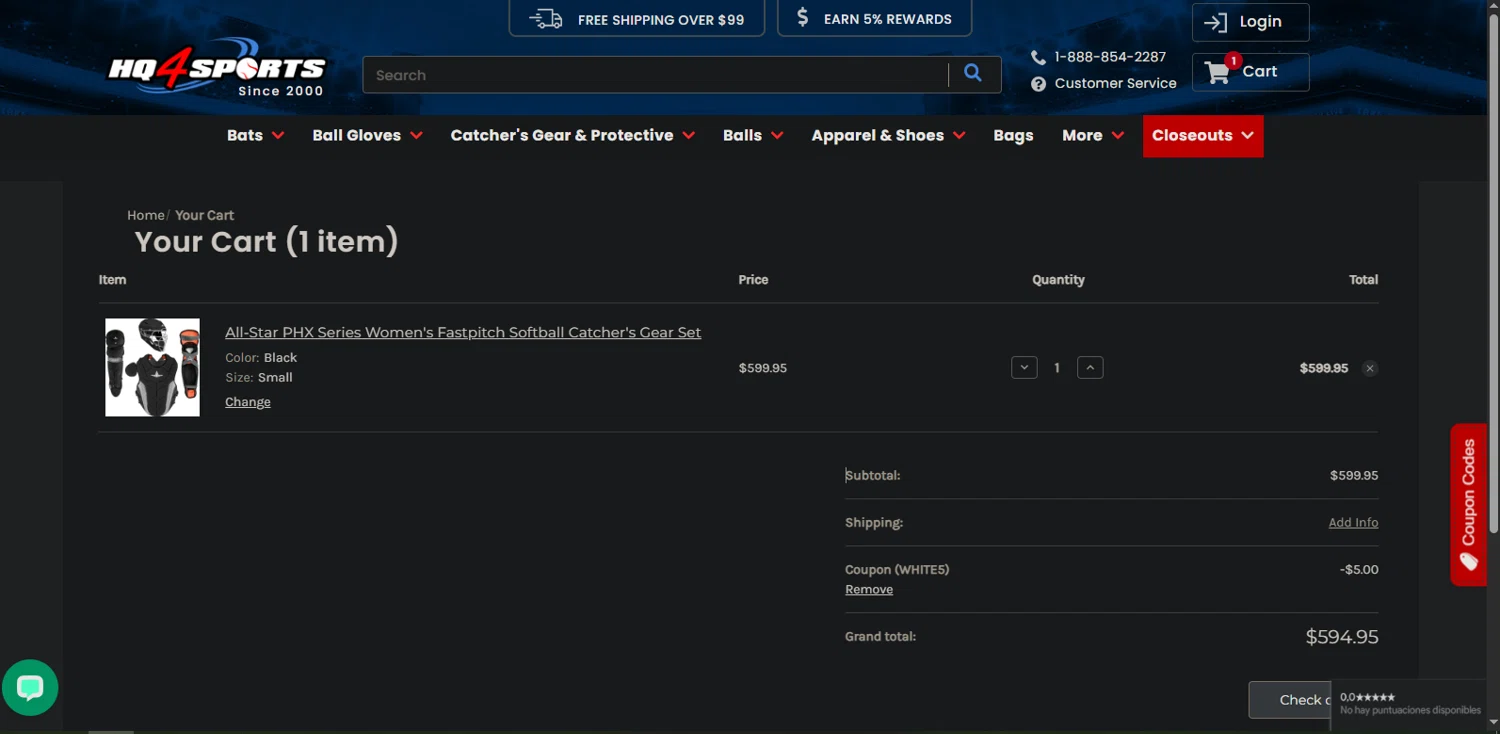Click the catcher's gear product thumbnail
This screenshot has height=734, width=1500.
pos(152,367)
